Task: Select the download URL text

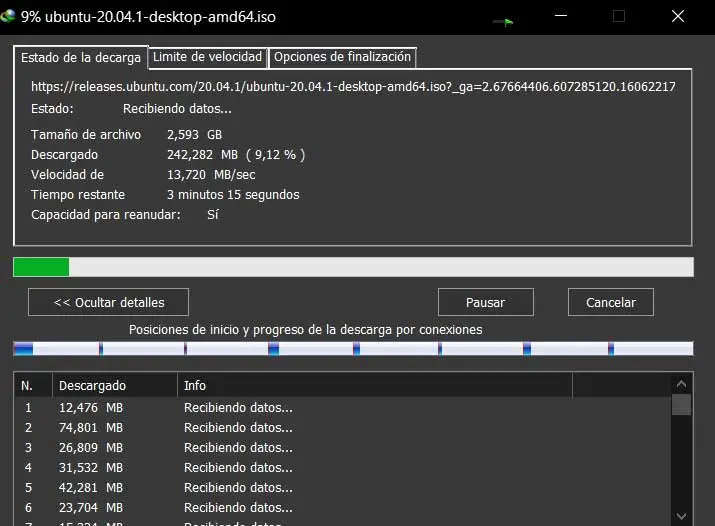Action: (353, 87)
